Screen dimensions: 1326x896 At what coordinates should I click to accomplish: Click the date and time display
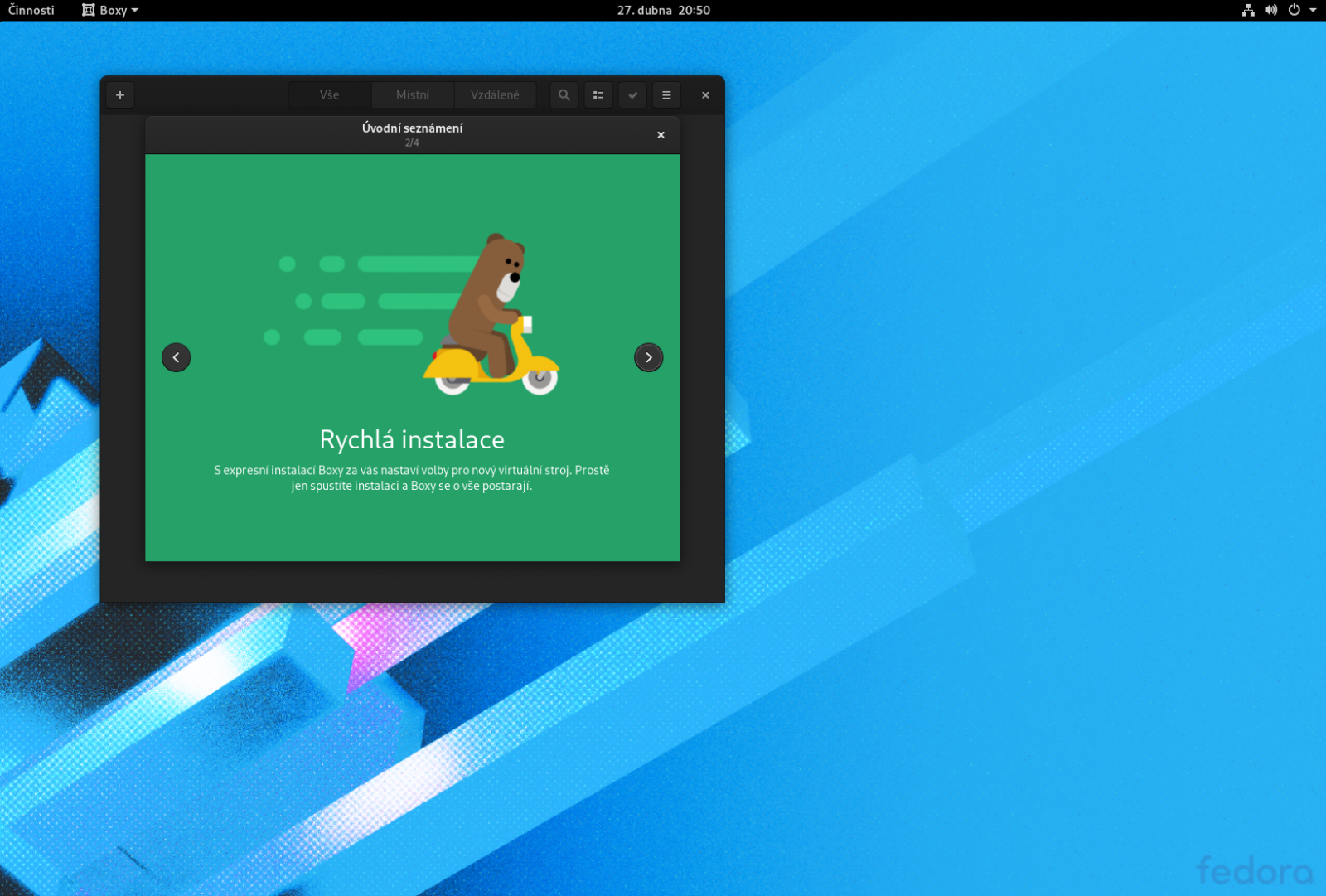[x=663, y=10]
